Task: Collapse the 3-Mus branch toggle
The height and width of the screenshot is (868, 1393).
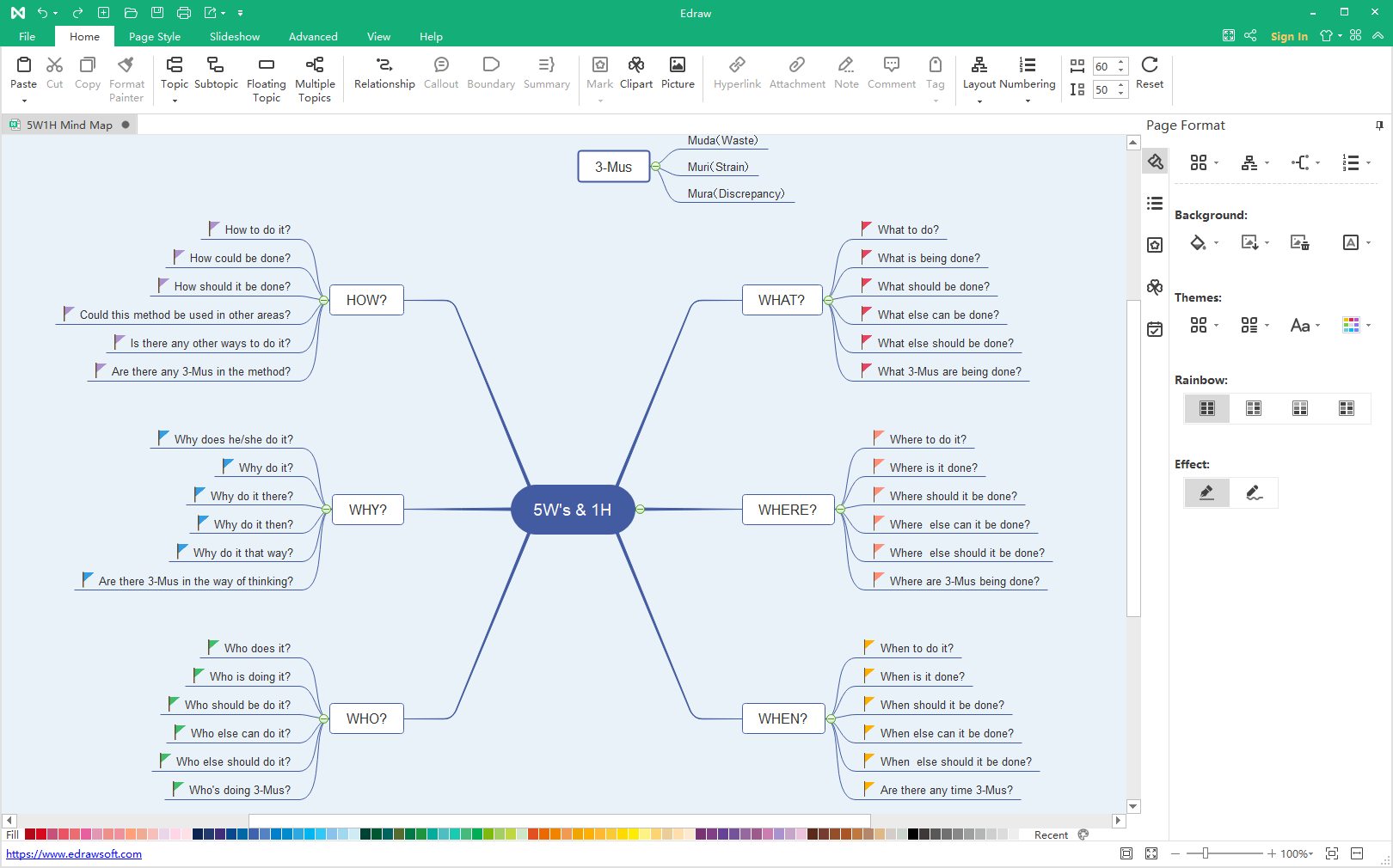Action: (655, 167)
